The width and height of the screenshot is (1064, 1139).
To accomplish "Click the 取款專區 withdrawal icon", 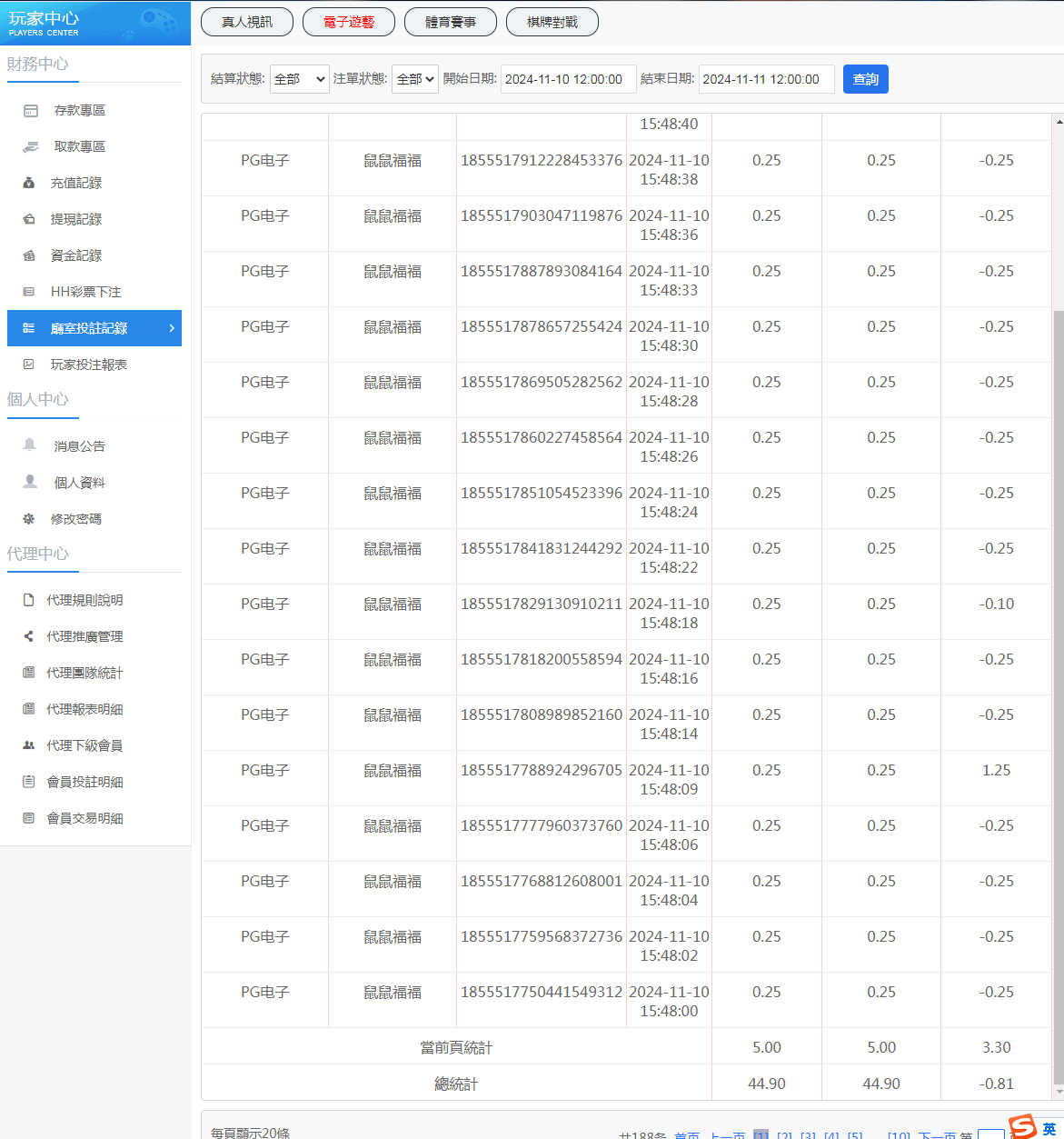I will [x=31, y=147].
